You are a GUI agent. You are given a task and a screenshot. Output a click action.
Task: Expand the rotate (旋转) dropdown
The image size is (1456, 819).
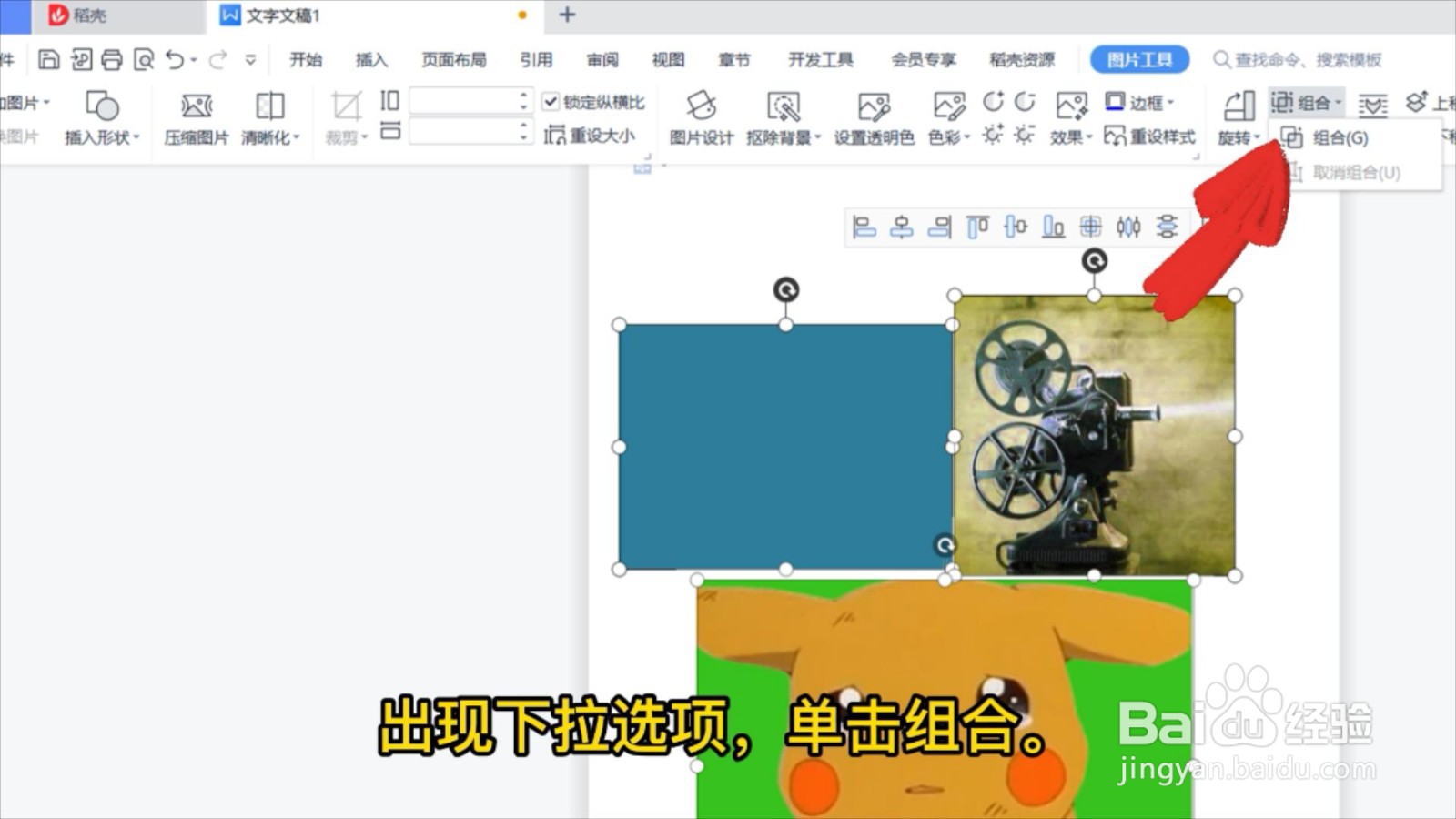pos(1256,137)
